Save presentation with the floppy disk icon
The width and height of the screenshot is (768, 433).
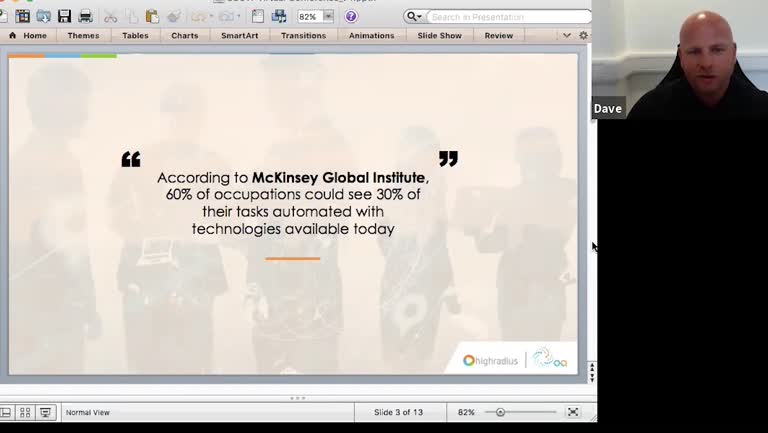click(64, 16)
